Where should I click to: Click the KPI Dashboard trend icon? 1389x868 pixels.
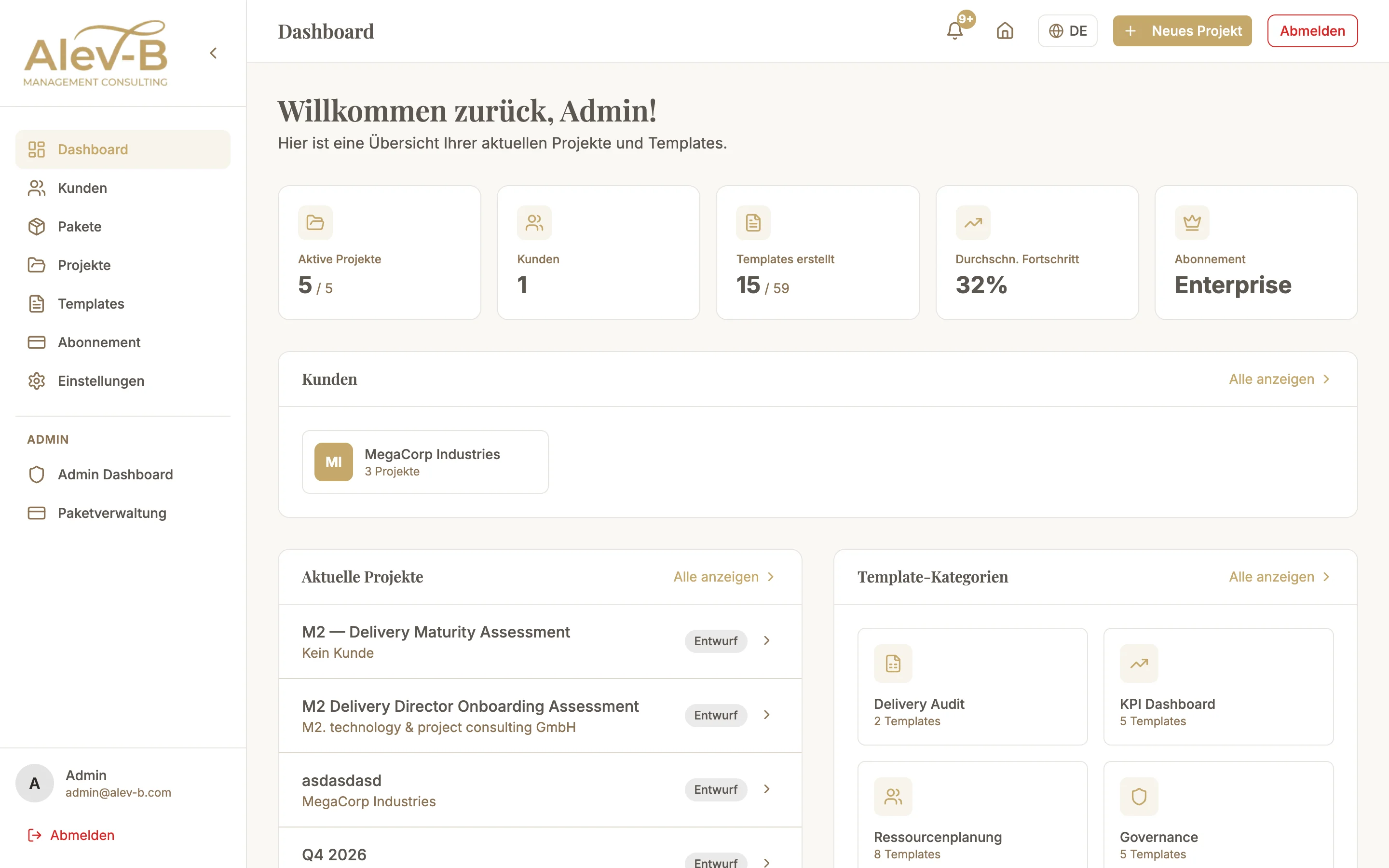(1139, 664)
